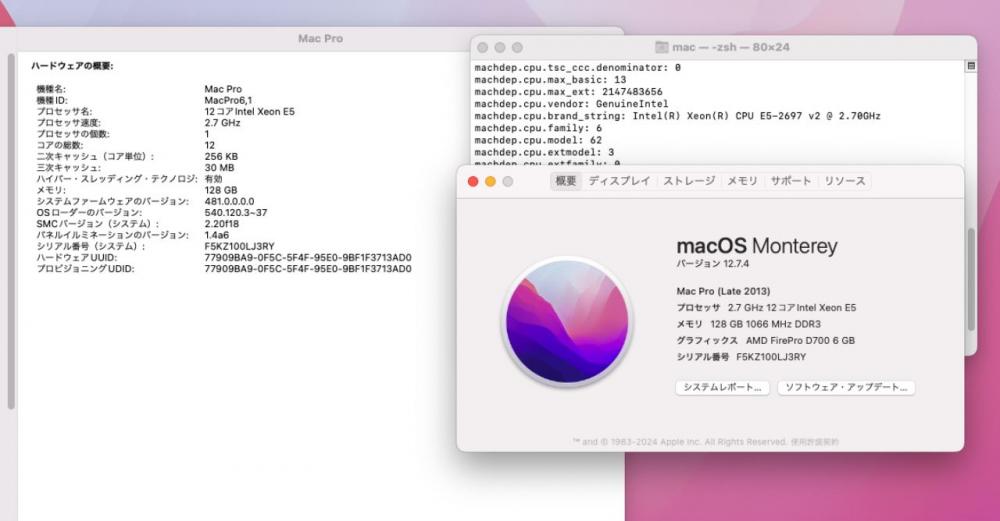Open the サポート tab

pos(791,181)
